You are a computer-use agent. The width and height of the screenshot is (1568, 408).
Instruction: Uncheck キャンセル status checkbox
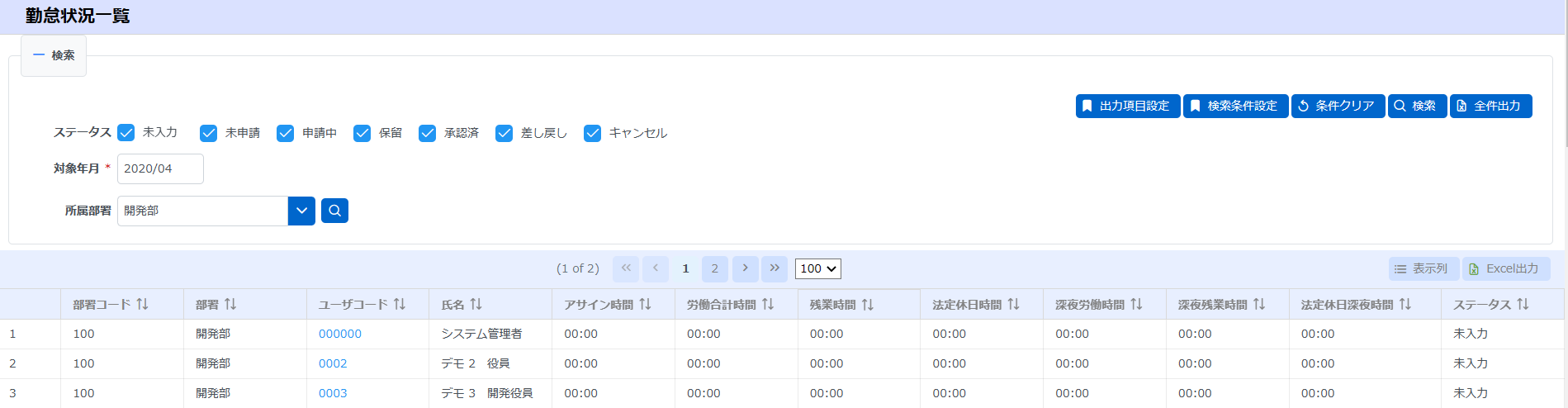coord(592,133)
